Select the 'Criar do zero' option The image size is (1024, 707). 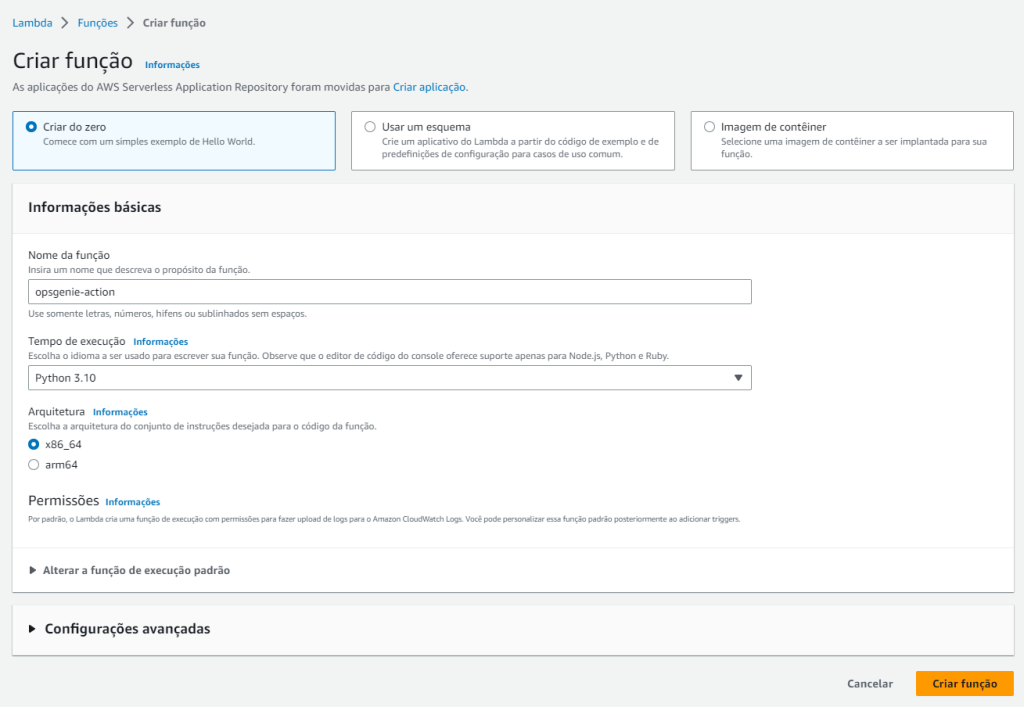click(x=33, y=127)
